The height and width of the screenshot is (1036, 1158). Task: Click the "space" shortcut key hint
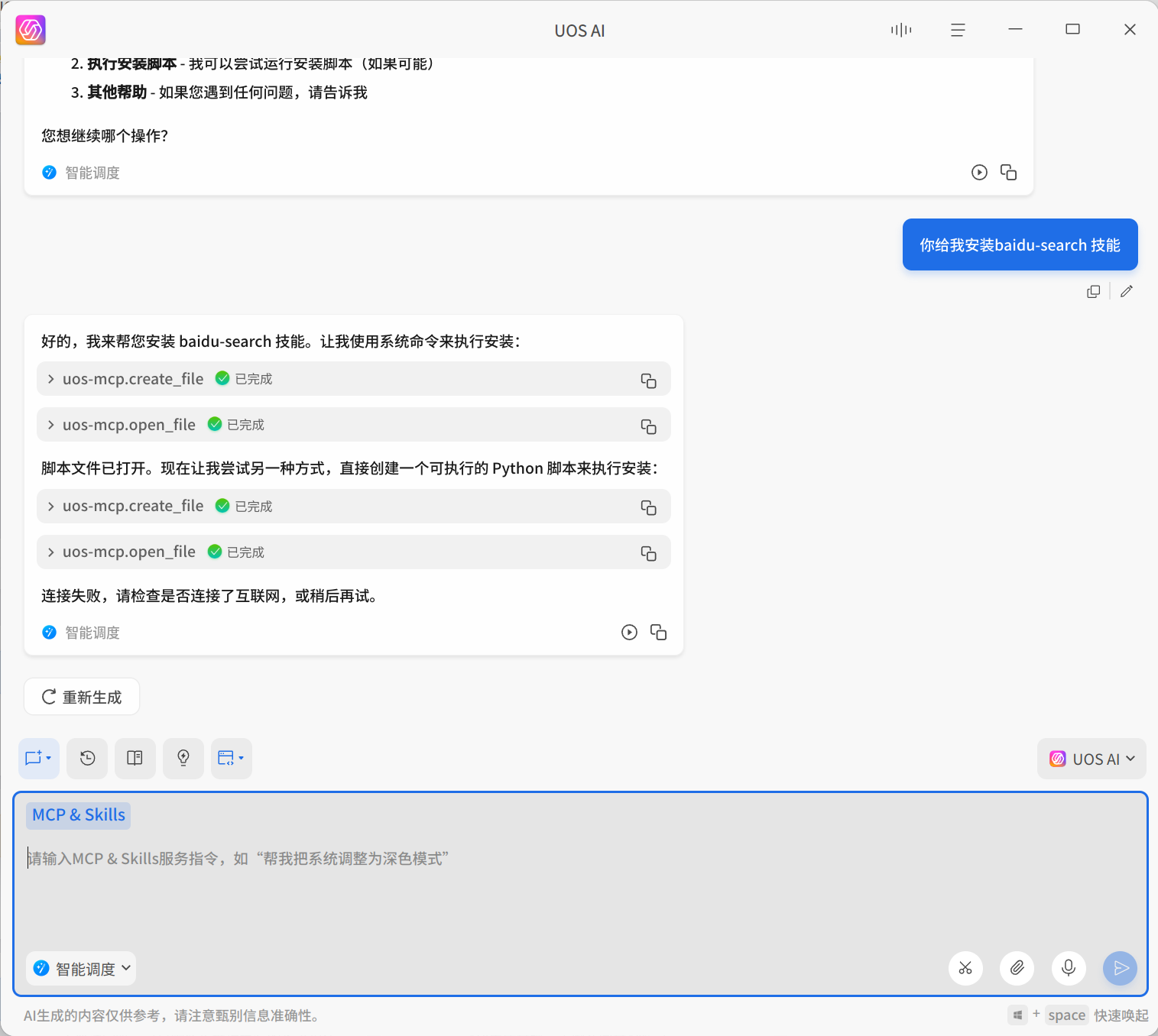tap(1067, 1015)
